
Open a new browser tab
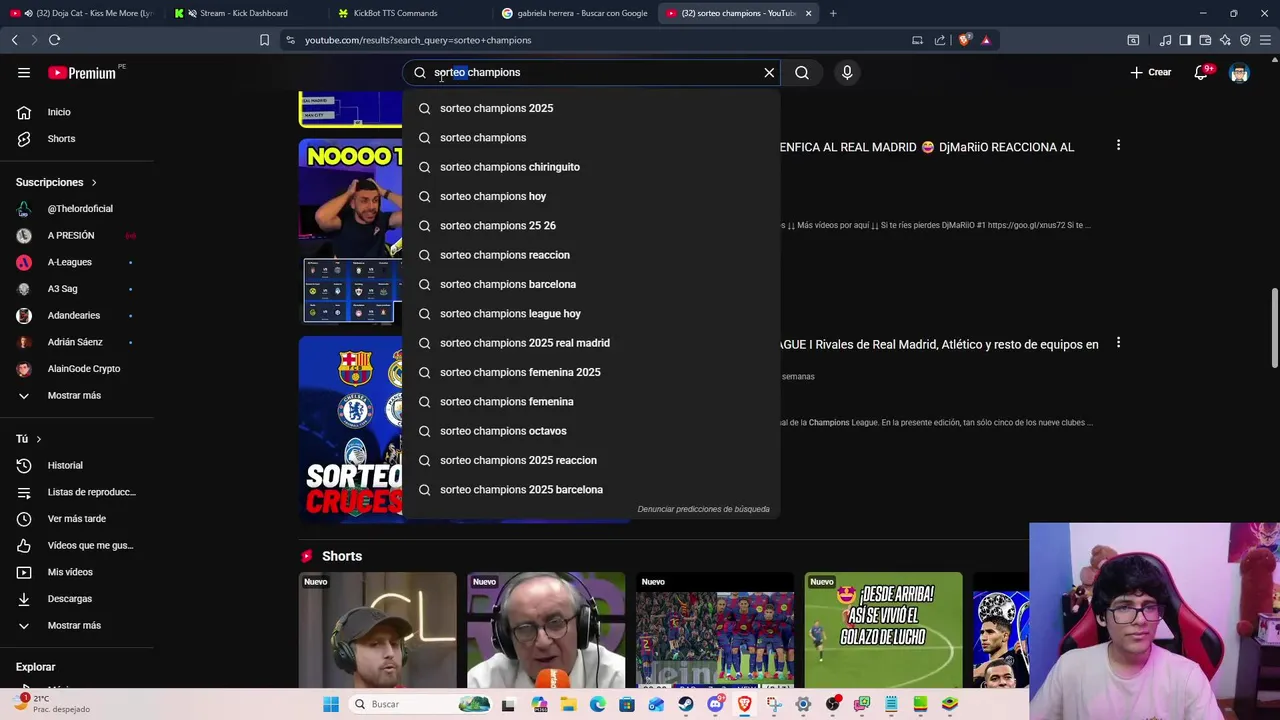tap(833, 13)
